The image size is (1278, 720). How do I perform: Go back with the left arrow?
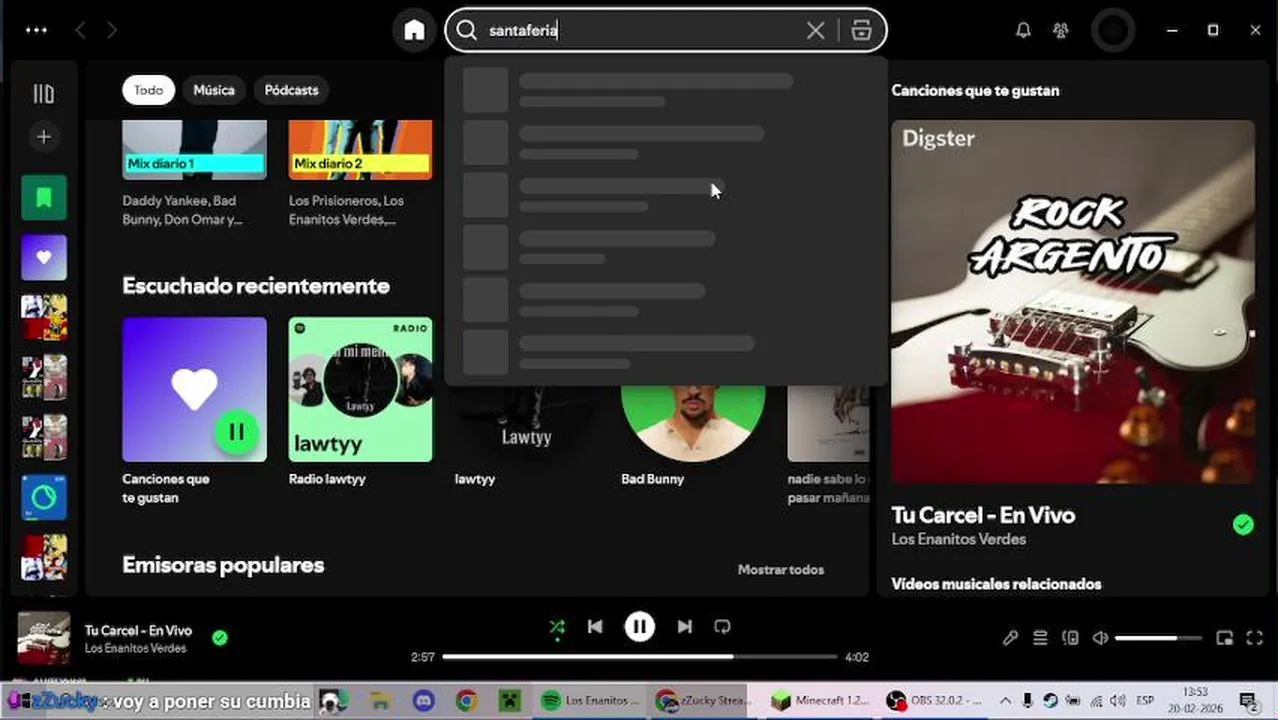pos(80,30)
